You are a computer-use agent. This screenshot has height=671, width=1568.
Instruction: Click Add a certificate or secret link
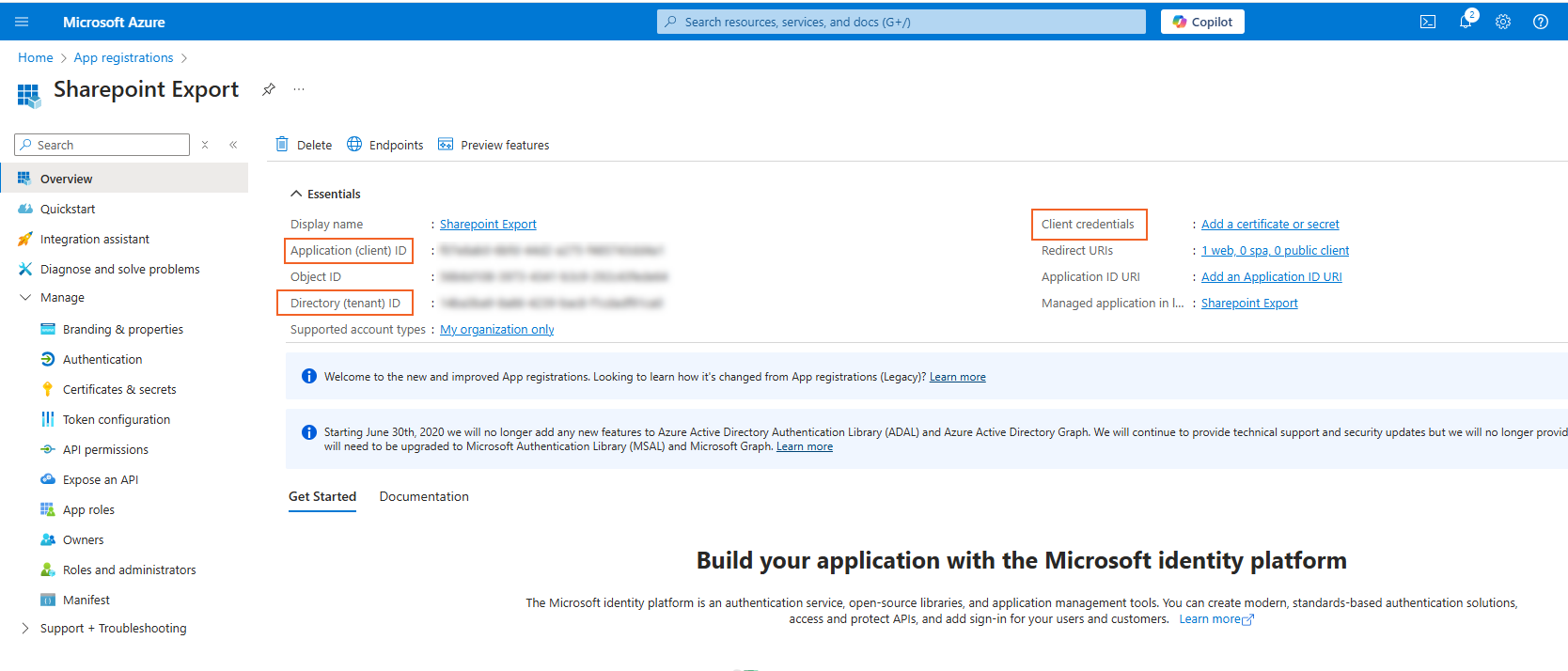(1270, 224)
